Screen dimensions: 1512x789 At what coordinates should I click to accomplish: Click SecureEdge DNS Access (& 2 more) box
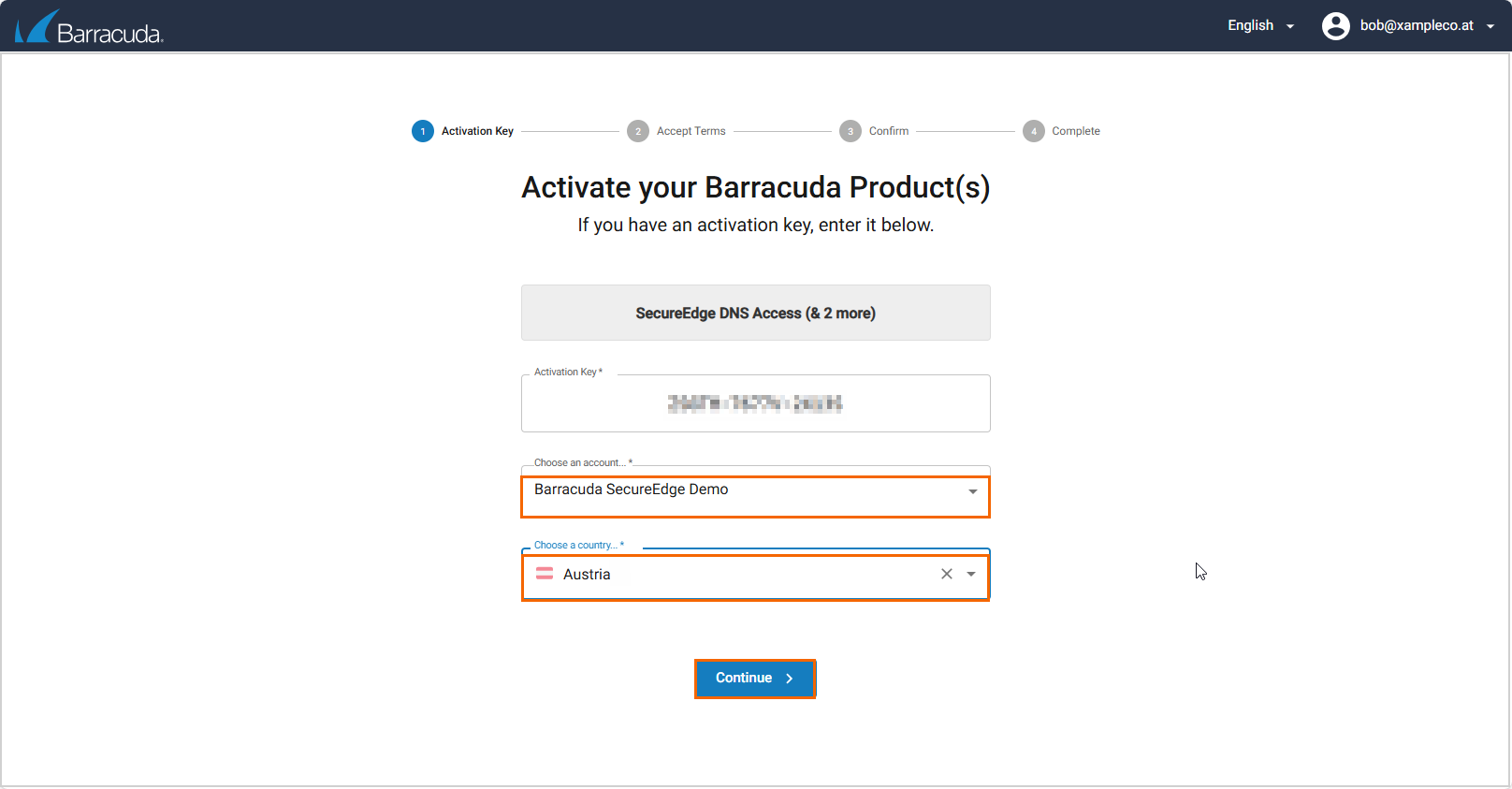[755, 313]
